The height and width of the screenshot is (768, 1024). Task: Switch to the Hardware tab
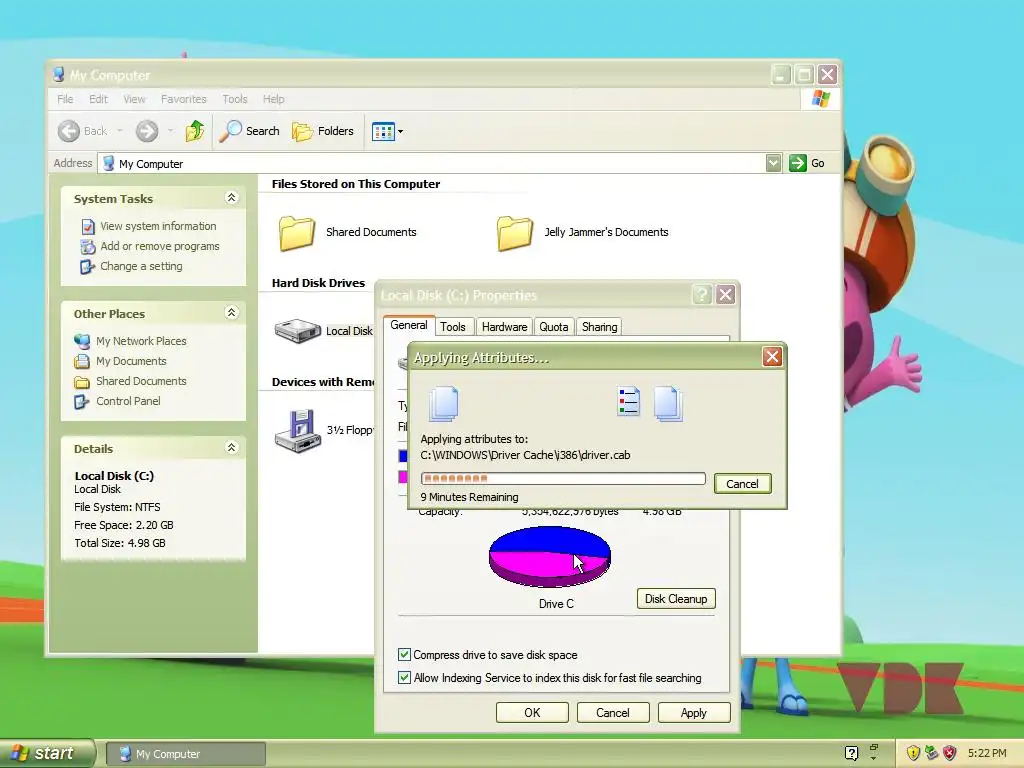click(504, 327)
